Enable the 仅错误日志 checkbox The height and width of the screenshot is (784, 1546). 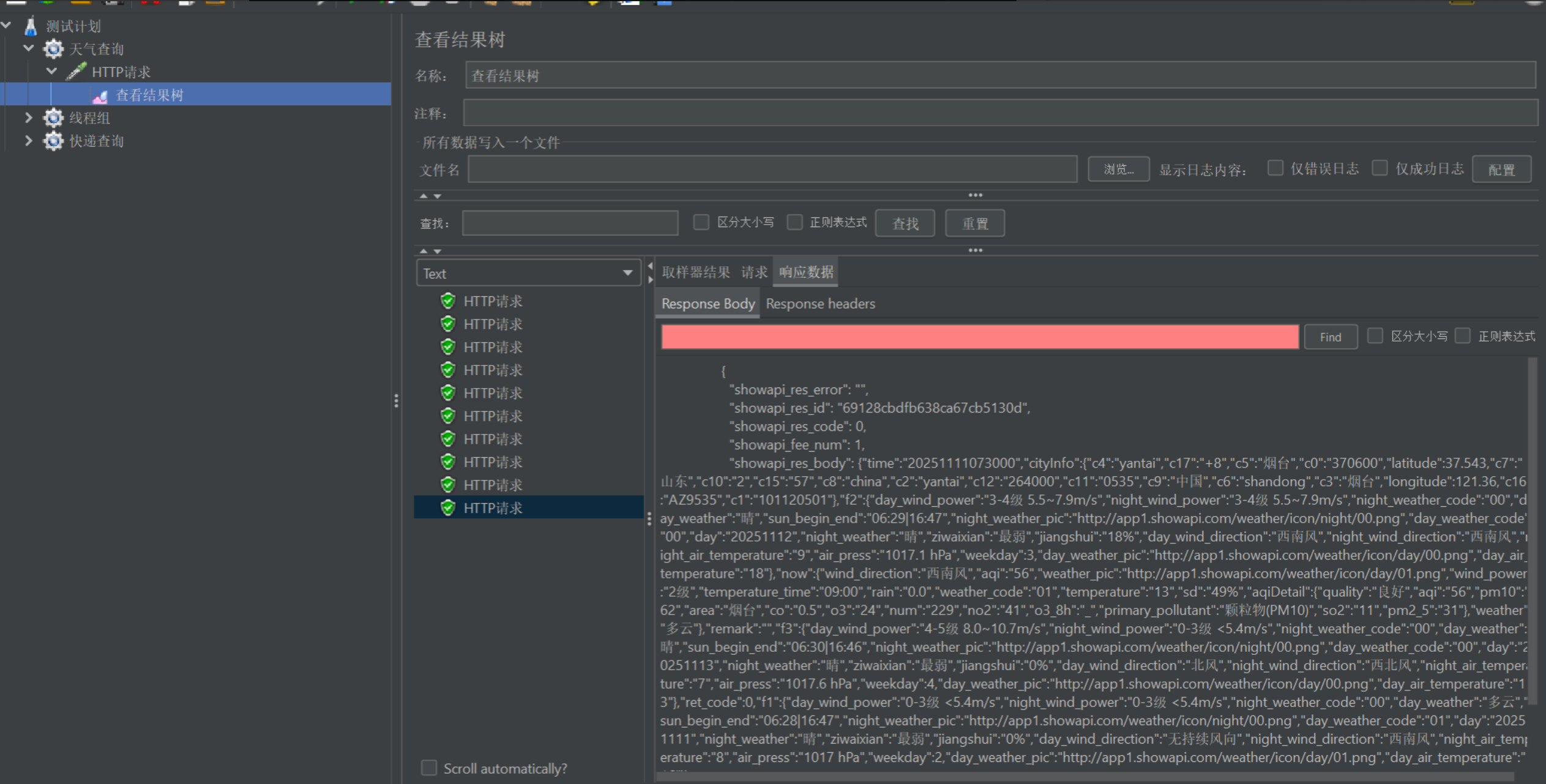[1275, 168]
